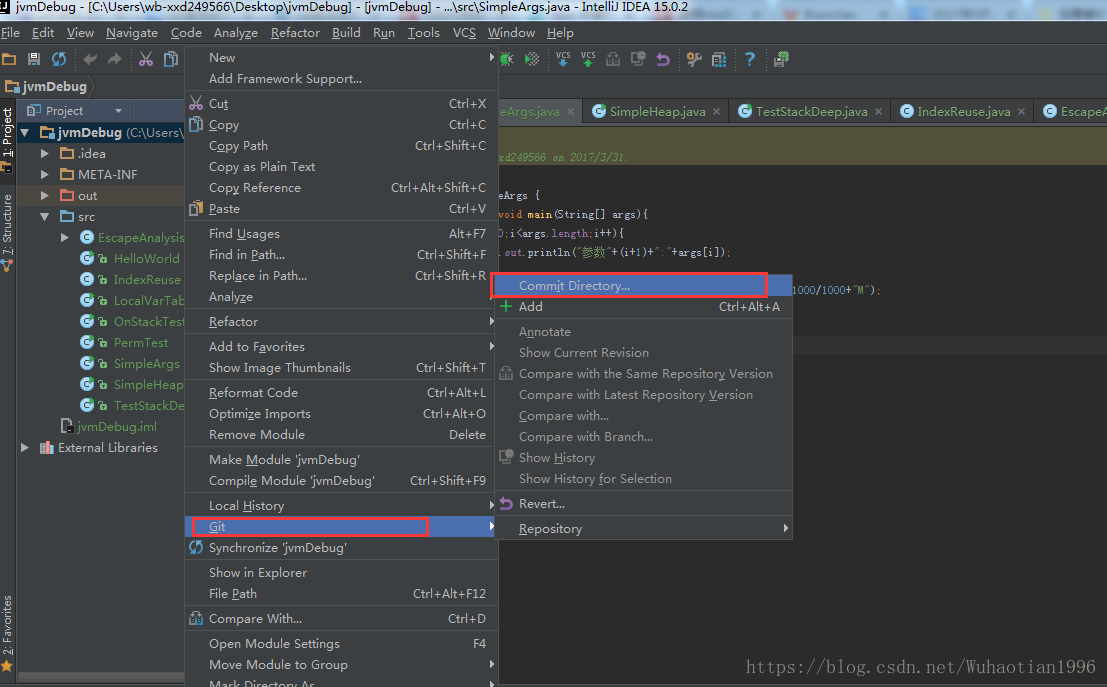Image resolution: width=1107 pixels, height=687 pixels.
Task: Click the Redo arrow toolbar icon
Action: coord(114,59)
